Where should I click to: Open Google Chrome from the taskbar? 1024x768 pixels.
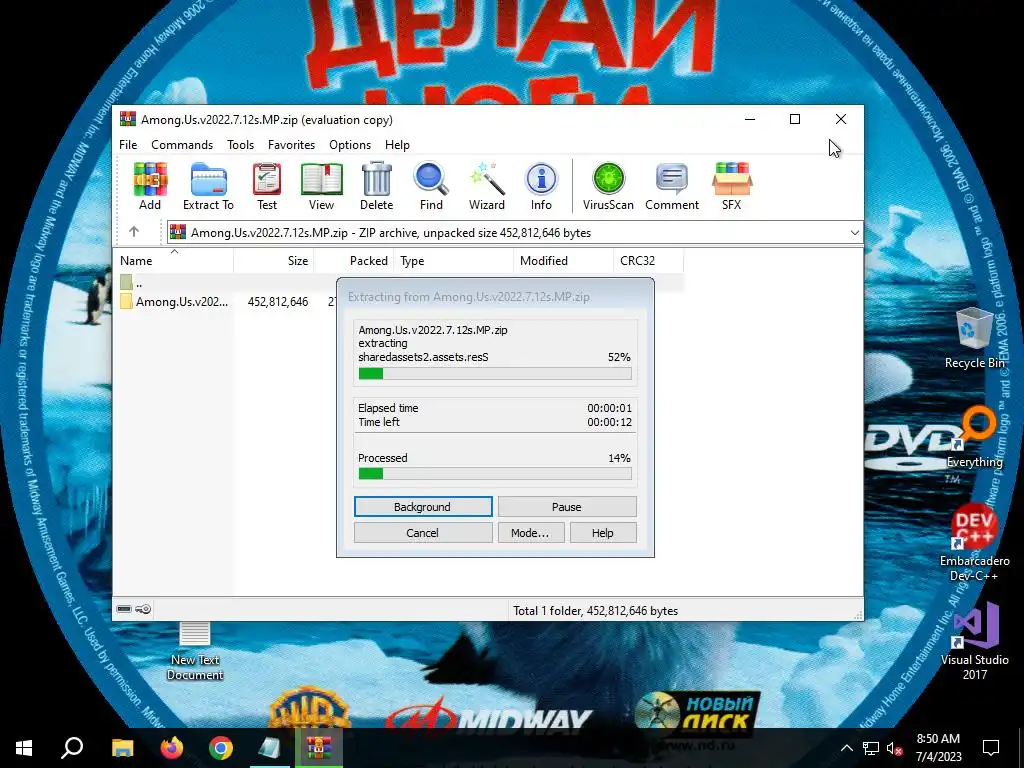221,748
